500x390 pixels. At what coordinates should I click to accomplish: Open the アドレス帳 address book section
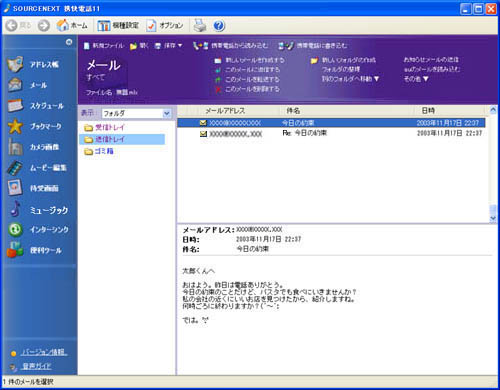pos(33,64)
